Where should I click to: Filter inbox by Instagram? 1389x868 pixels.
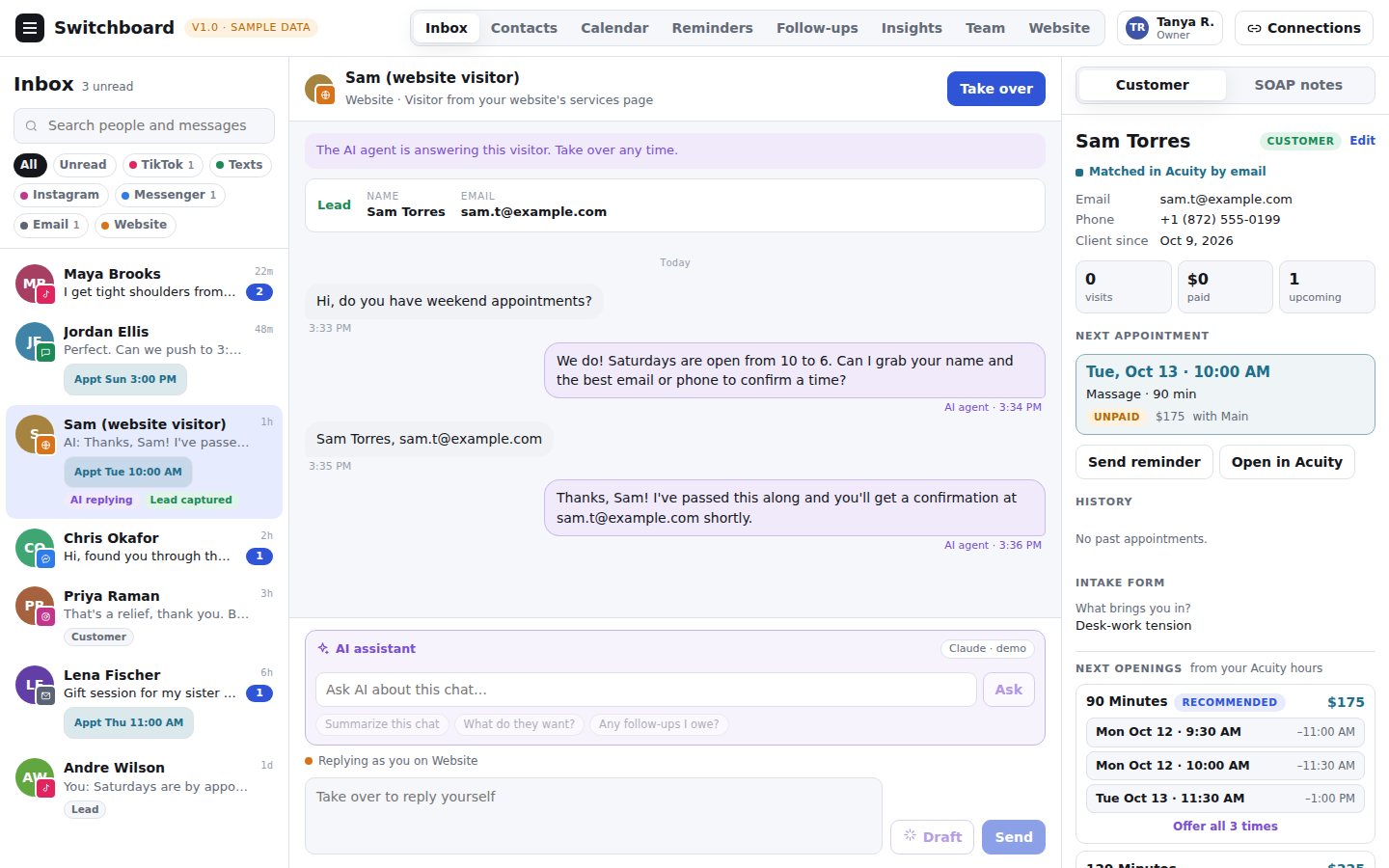(x=60, y=195)
